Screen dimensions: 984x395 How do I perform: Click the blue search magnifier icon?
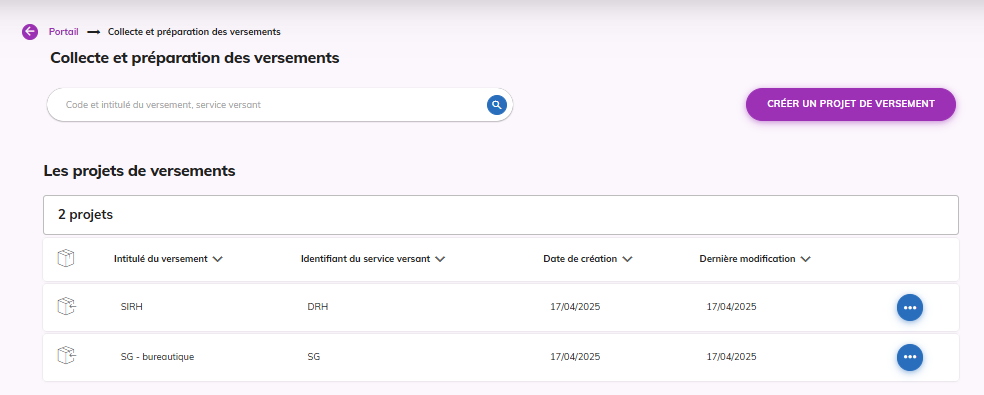[x=496, y=105]
